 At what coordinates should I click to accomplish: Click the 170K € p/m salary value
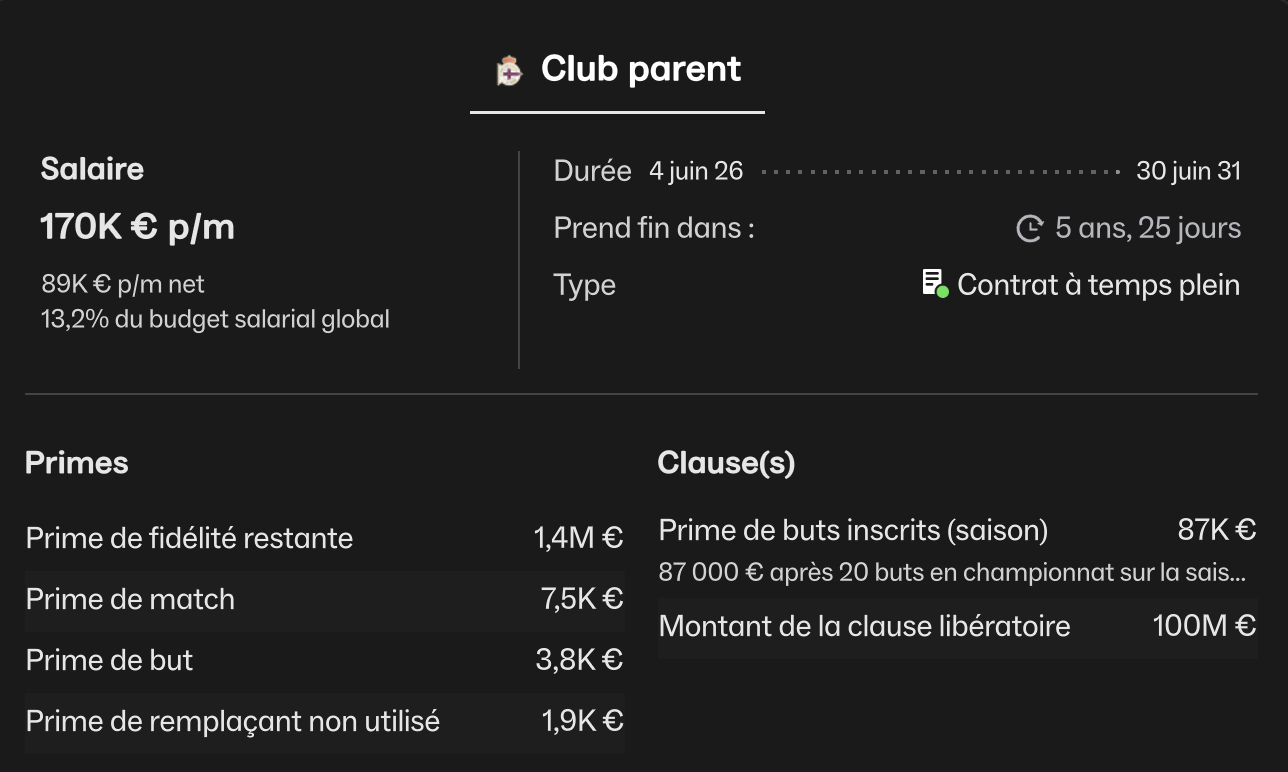pos(138,227)
